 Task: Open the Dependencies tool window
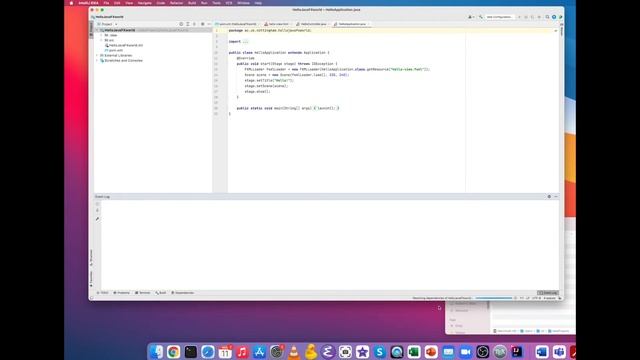tap(183, 293)
